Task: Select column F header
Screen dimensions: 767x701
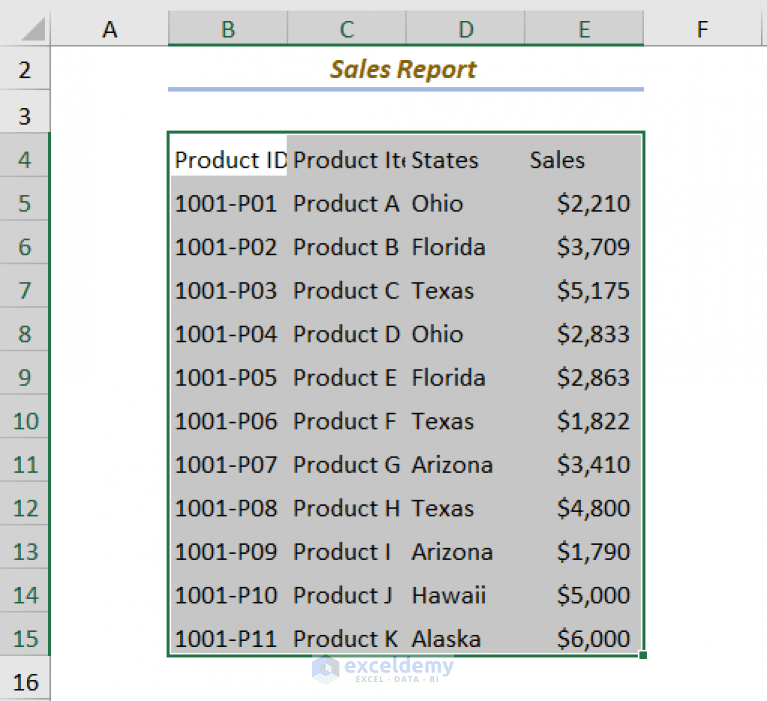Action: click(x=702, y=29)
